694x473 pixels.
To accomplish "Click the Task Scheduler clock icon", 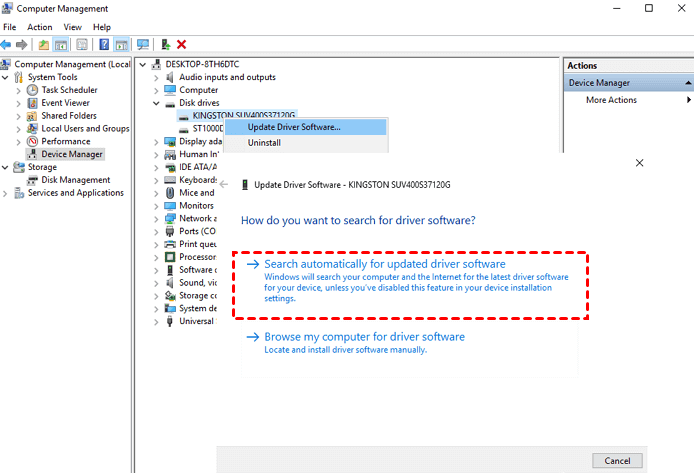I will [32, 90].
